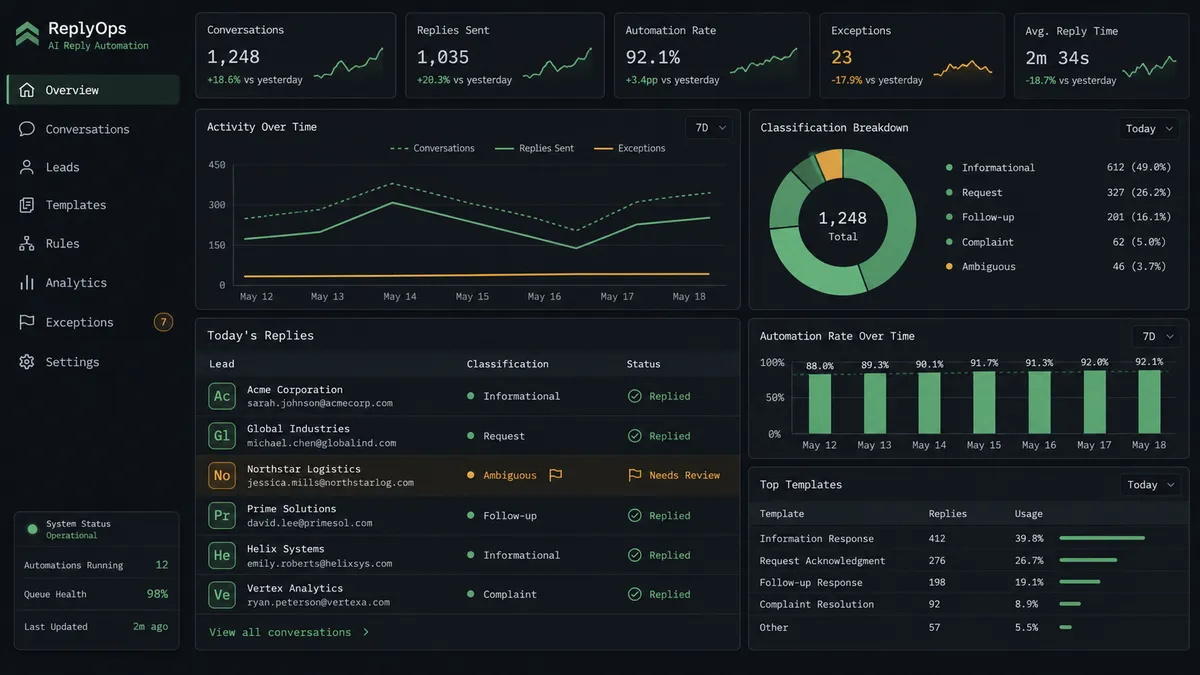Screen dimensions: 1200x675
Task: Click the Global Industries Gl avatar
Action: (222, 436)
